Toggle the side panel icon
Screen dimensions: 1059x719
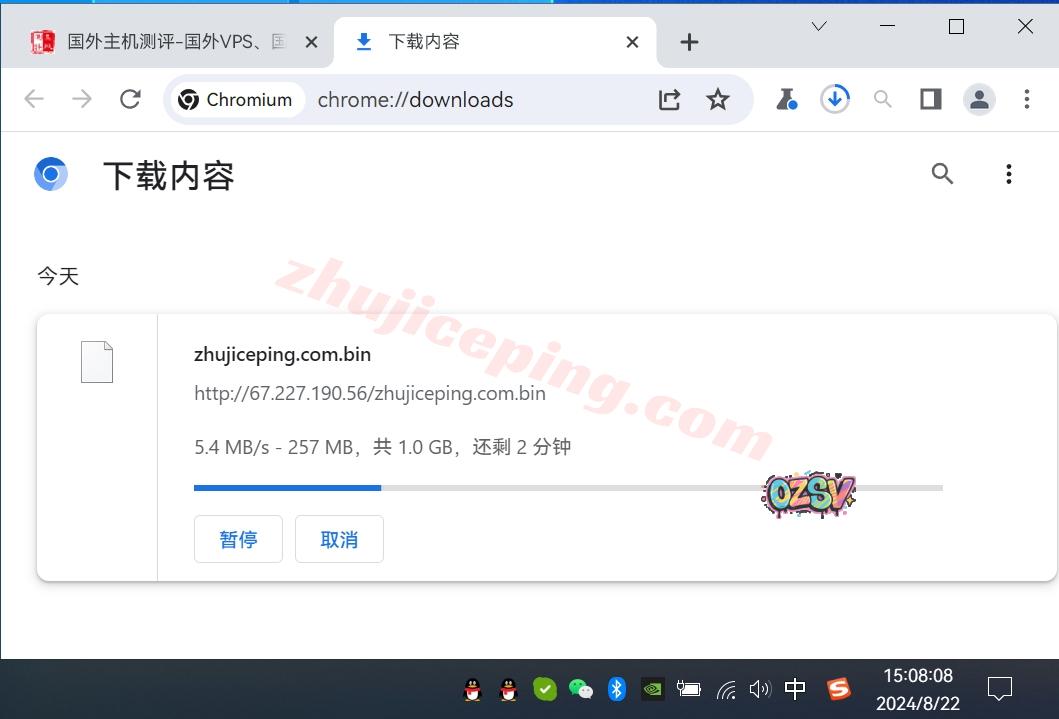tap(931, 99)
